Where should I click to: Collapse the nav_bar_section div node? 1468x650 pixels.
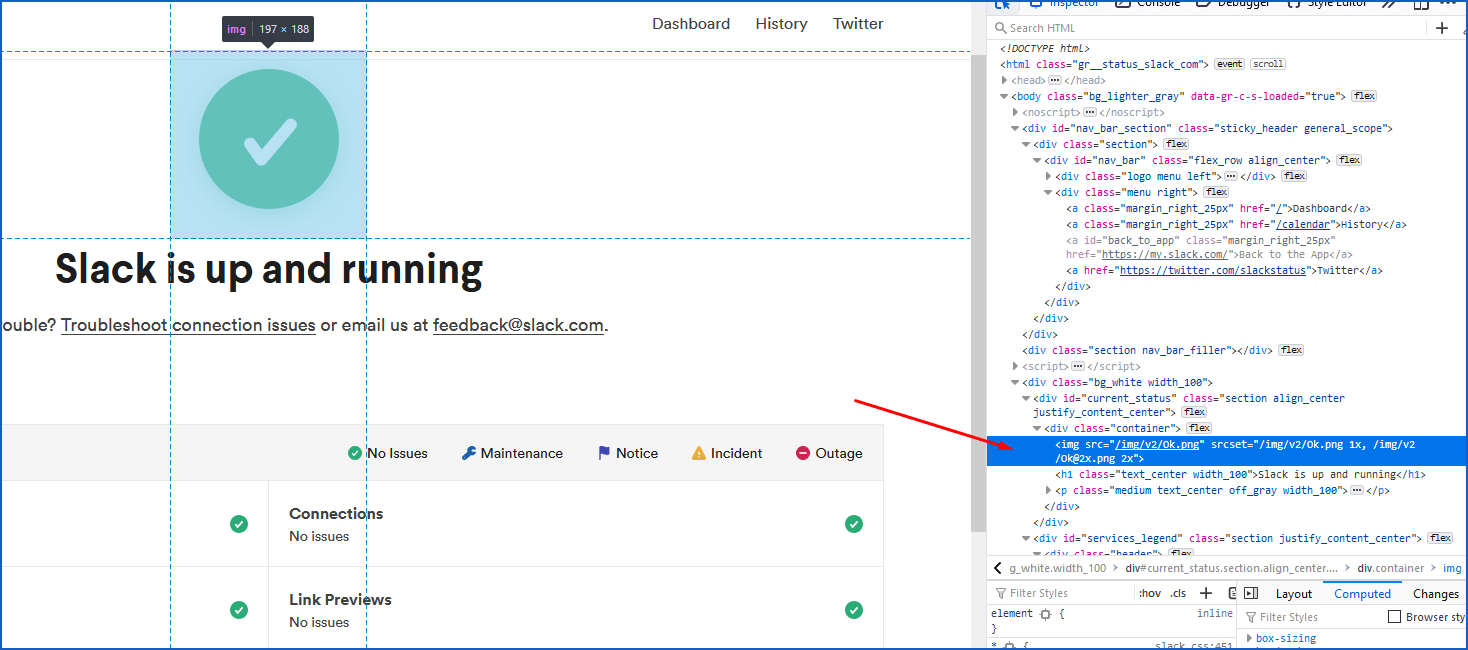click(x=1016, y=128)
